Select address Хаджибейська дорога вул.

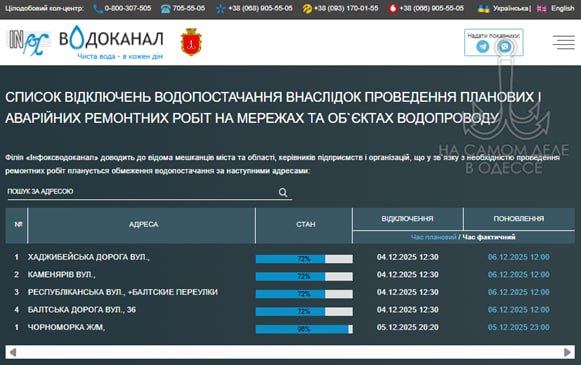(89, 257)
